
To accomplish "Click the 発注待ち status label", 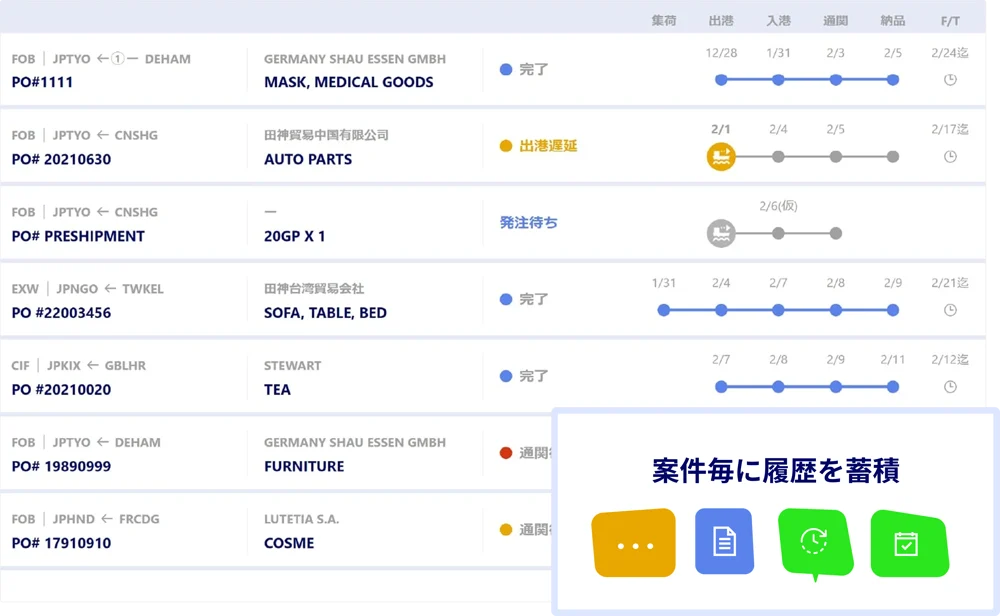I will click(528, 223).
